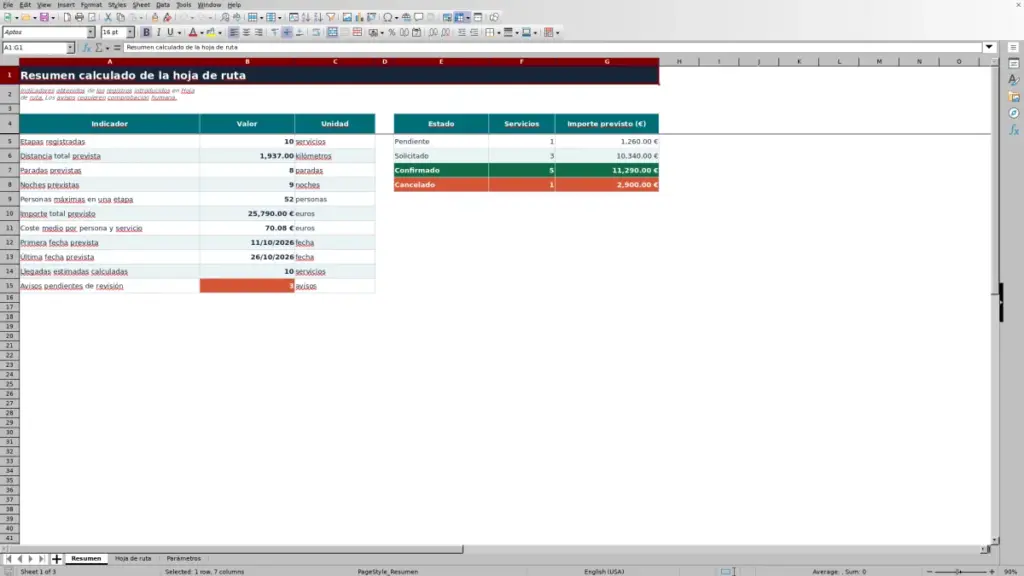
Task: Toggle Bold formatting
Action: pos(146,33)
